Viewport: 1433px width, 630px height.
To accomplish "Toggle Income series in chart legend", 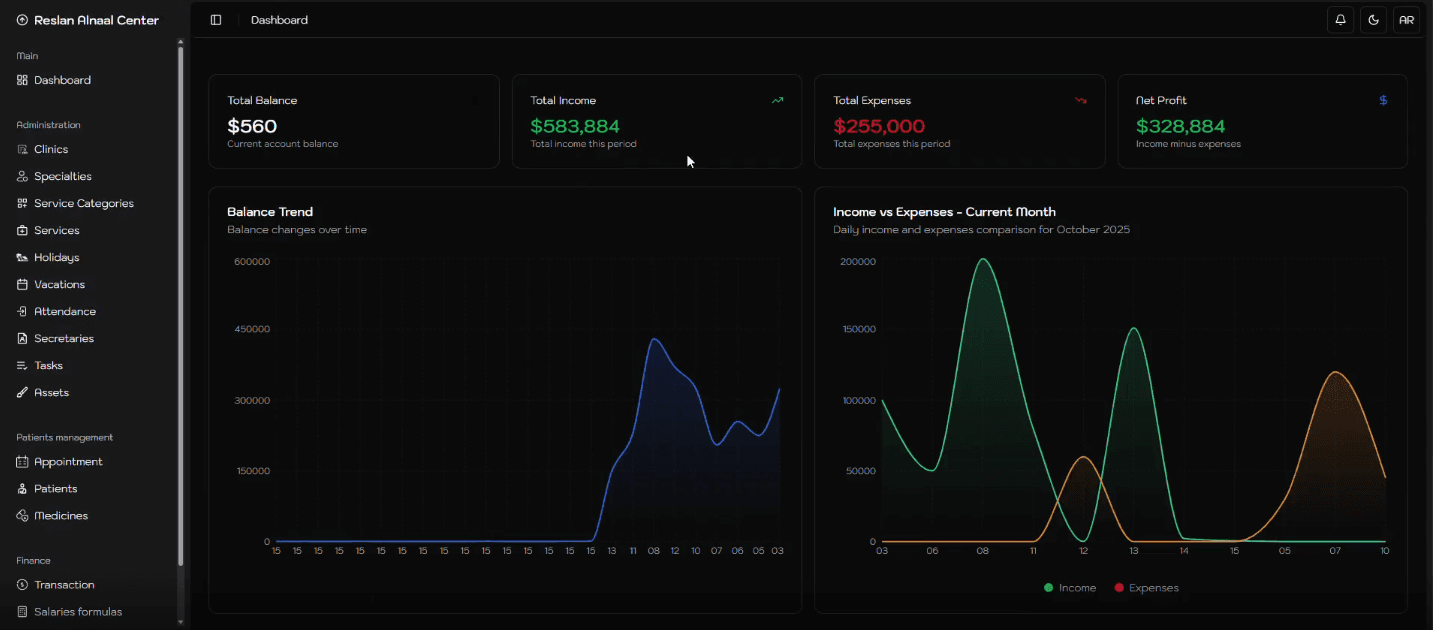I will [1069, 588].
